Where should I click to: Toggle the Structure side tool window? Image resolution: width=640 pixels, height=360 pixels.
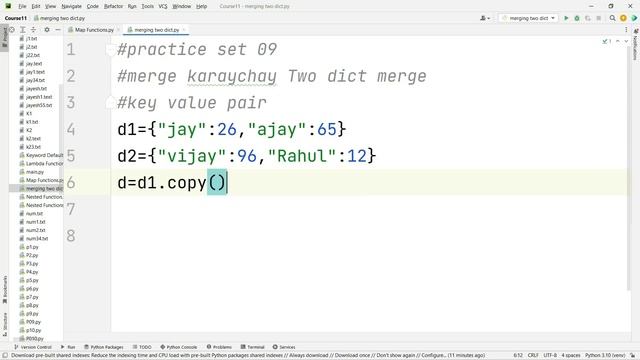coord(4,325)
